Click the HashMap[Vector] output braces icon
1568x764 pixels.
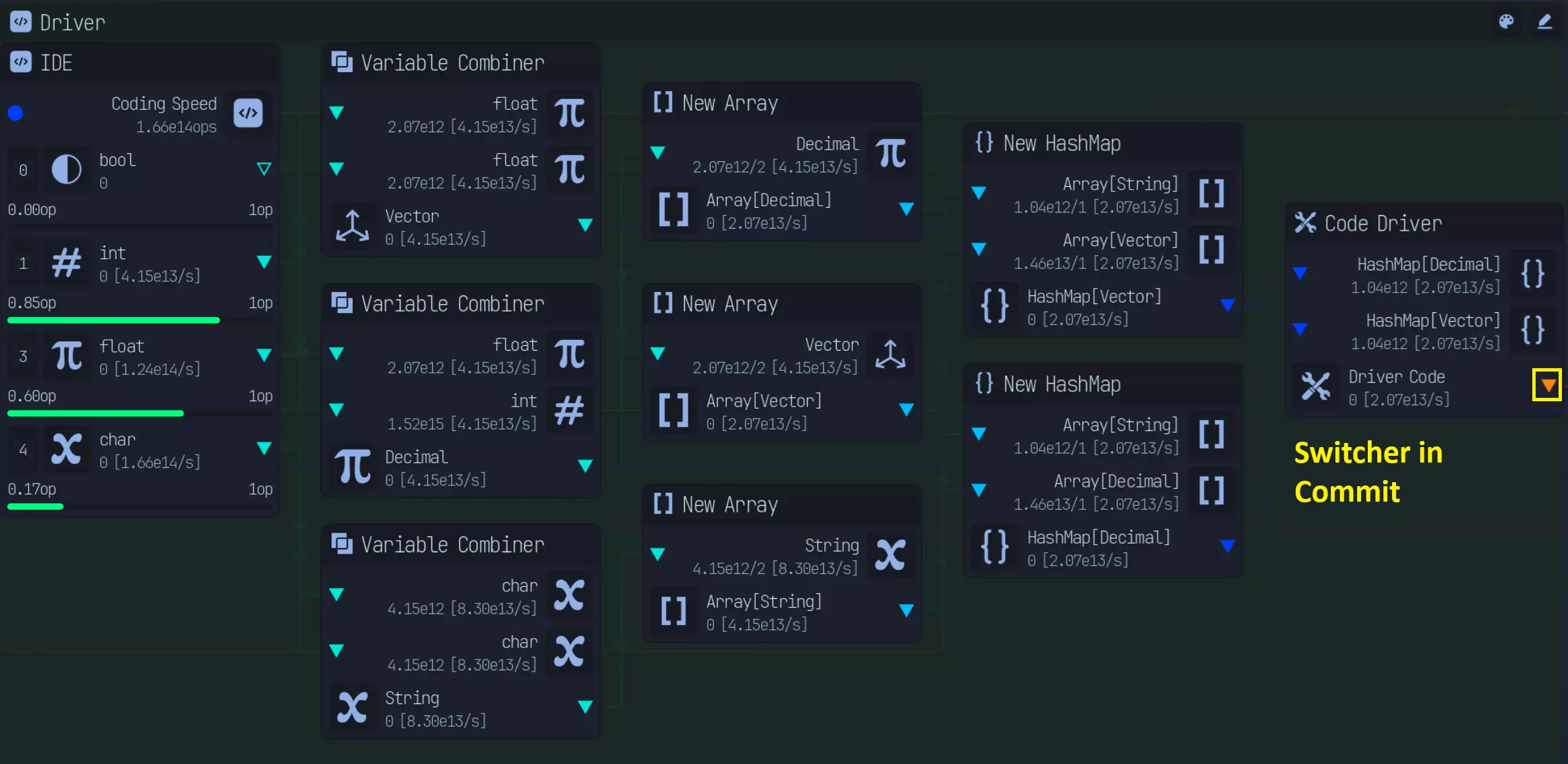pyautogui.click(x=994, y=306)
